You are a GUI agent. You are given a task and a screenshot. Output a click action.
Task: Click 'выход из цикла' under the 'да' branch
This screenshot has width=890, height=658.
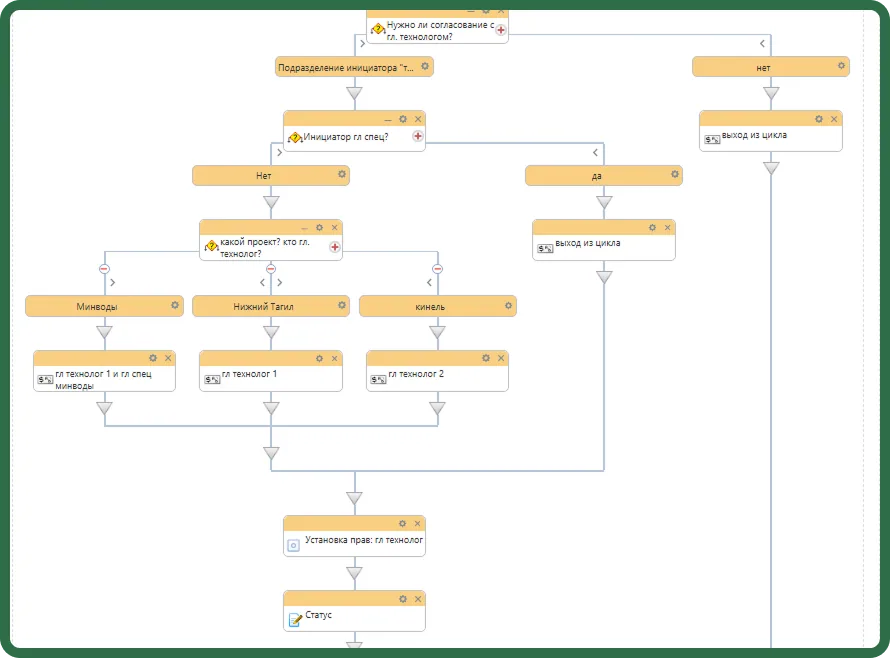pos(587,243)
